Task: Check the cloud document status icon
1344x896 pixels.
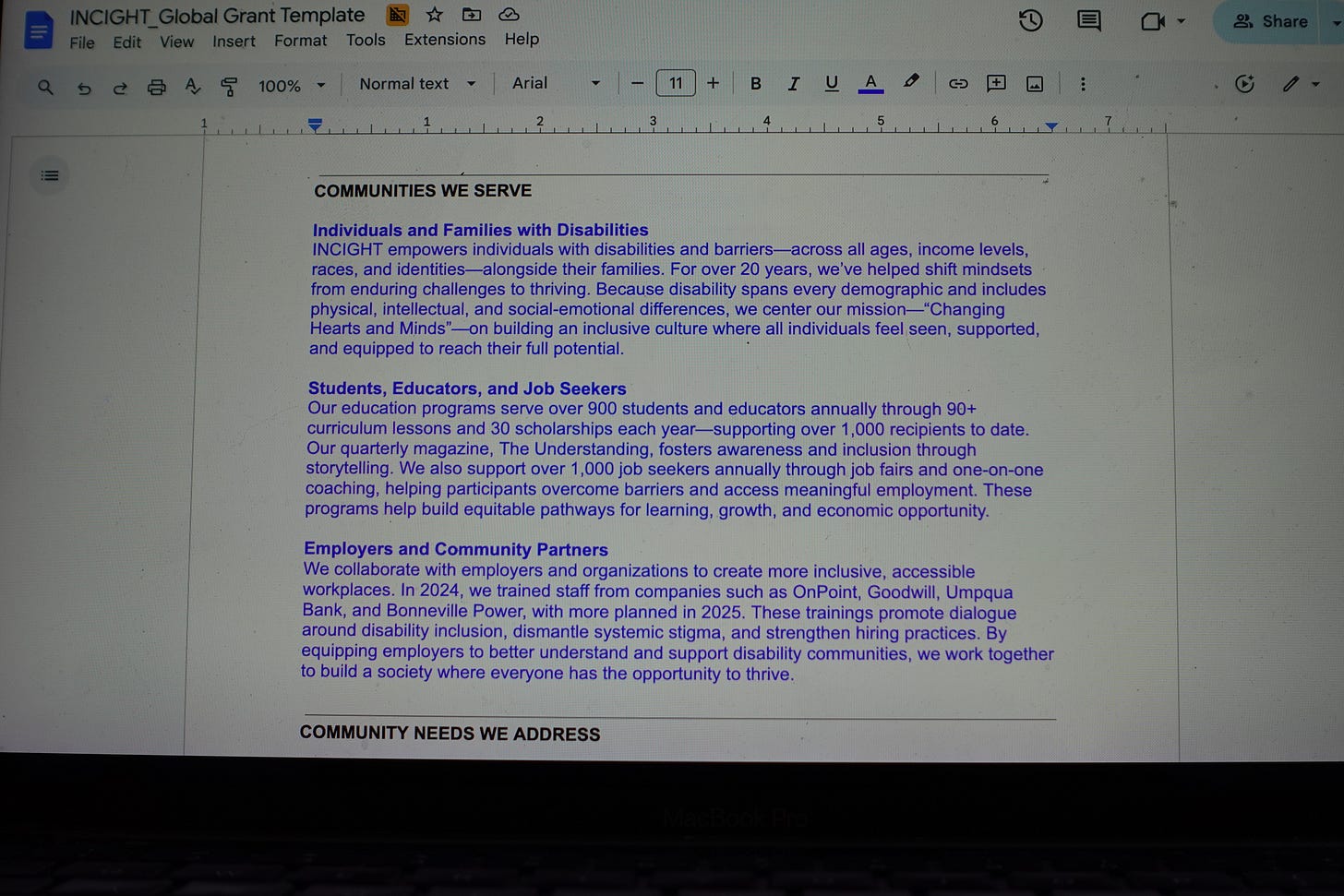Action: [x=509, y=15]
